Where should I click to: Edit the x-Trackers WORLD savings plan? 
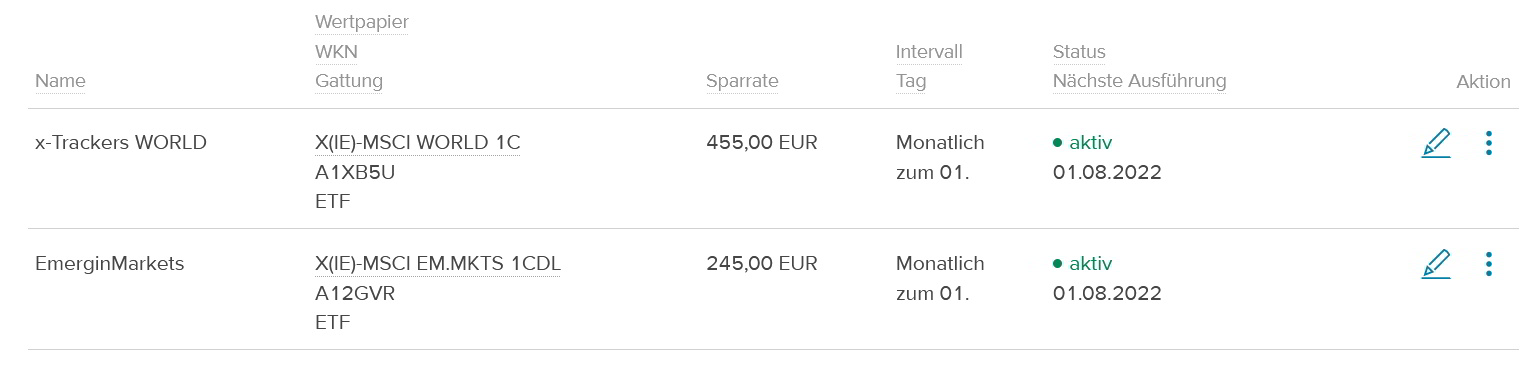click(1435, 144)
